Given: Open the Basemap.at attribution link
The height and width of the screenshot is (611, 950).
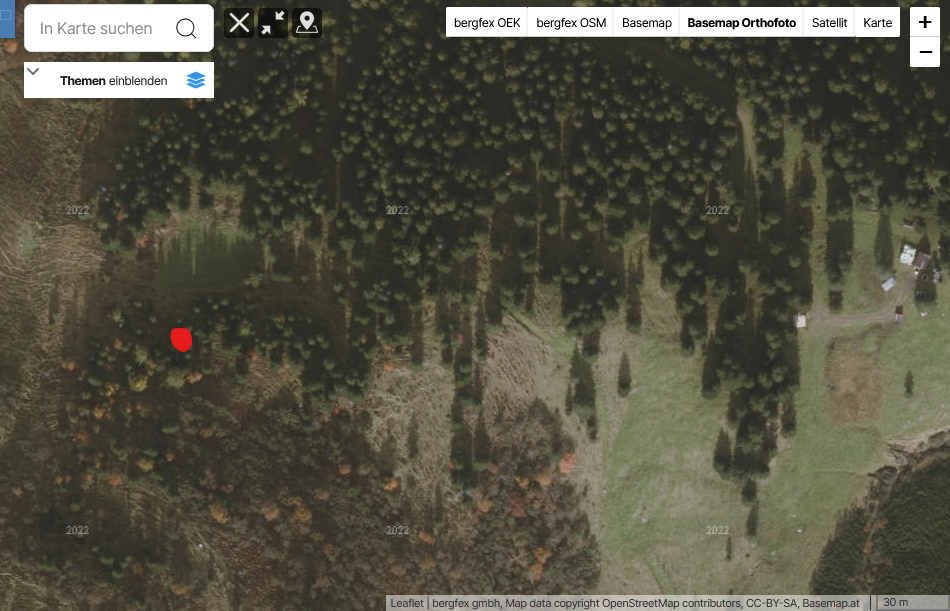Looking at the screenshot, I should (831, 603).
